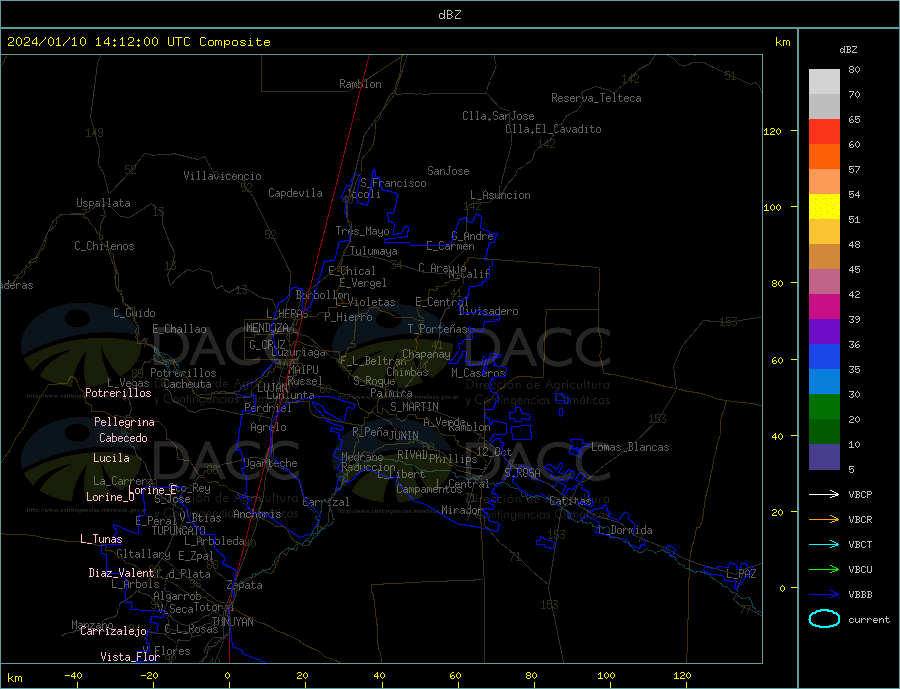Click the Chapanay map label
The width and height of the screenshot is (900, 689).
click(x=426, y=354)
